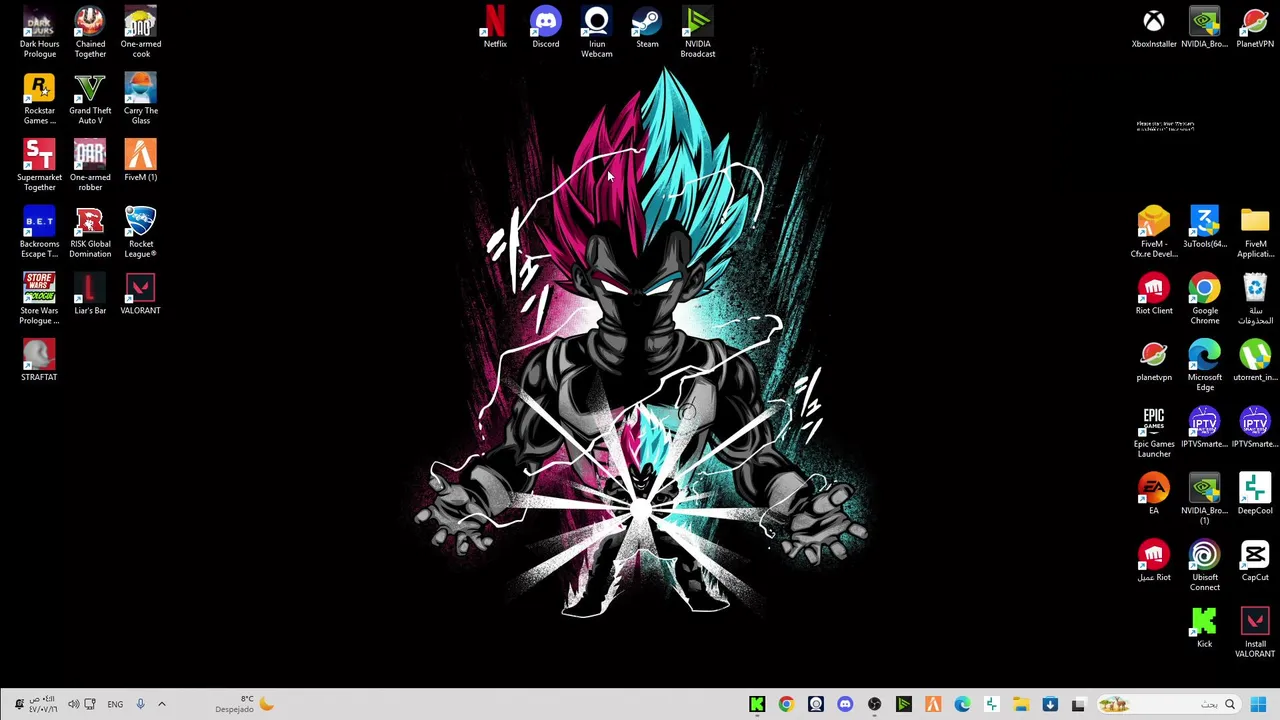Select the NVIDIA_Bro... (1) installer icon
Screen dimensions: 1280x720
[x=1205, y=499]
